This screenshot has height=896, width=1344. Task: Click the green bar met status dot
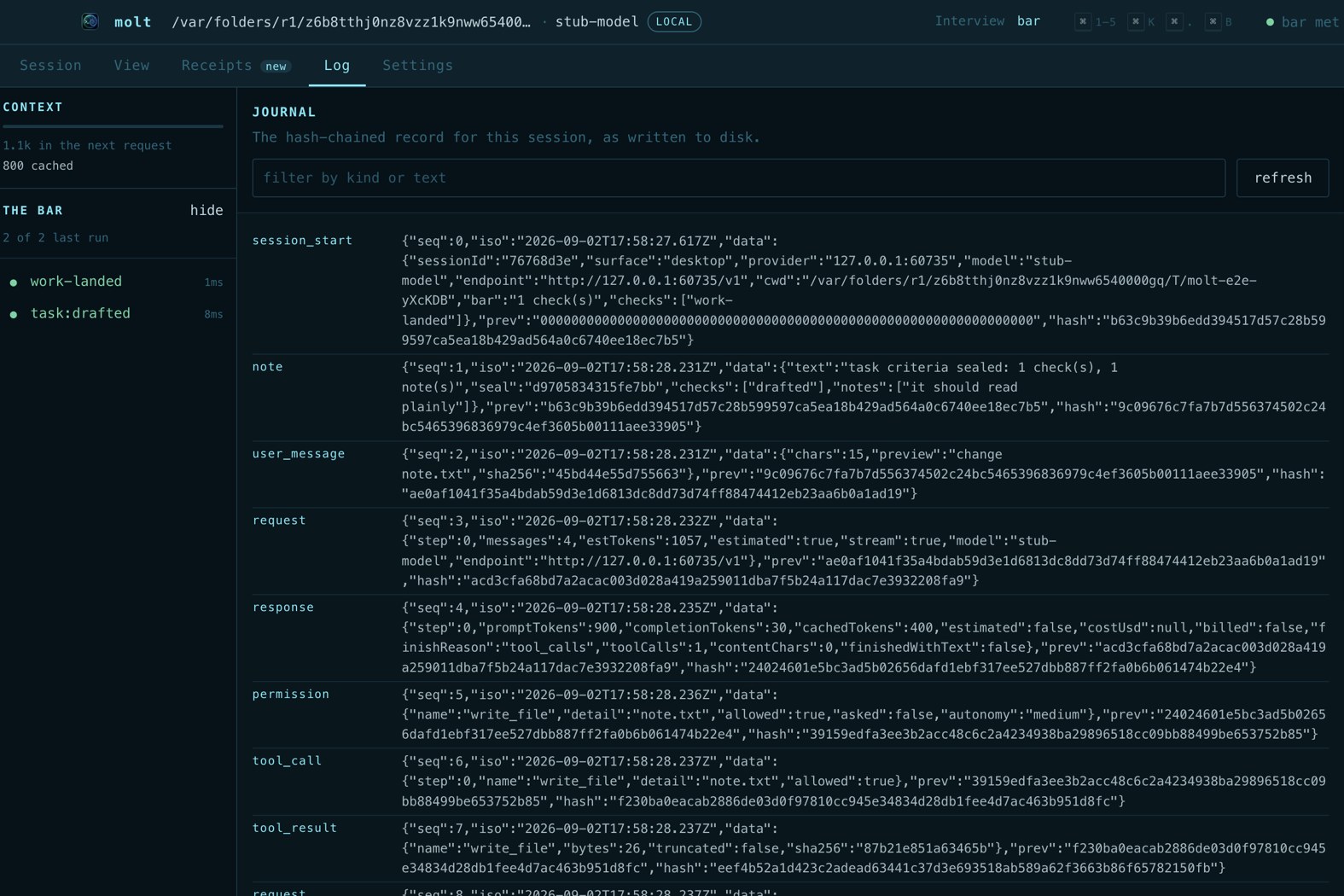click(1270, 22)
